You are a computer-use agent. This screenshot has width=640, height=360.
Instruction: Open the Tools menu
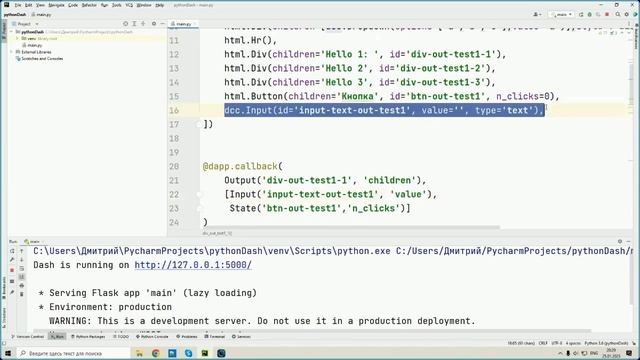click(117, 5)
